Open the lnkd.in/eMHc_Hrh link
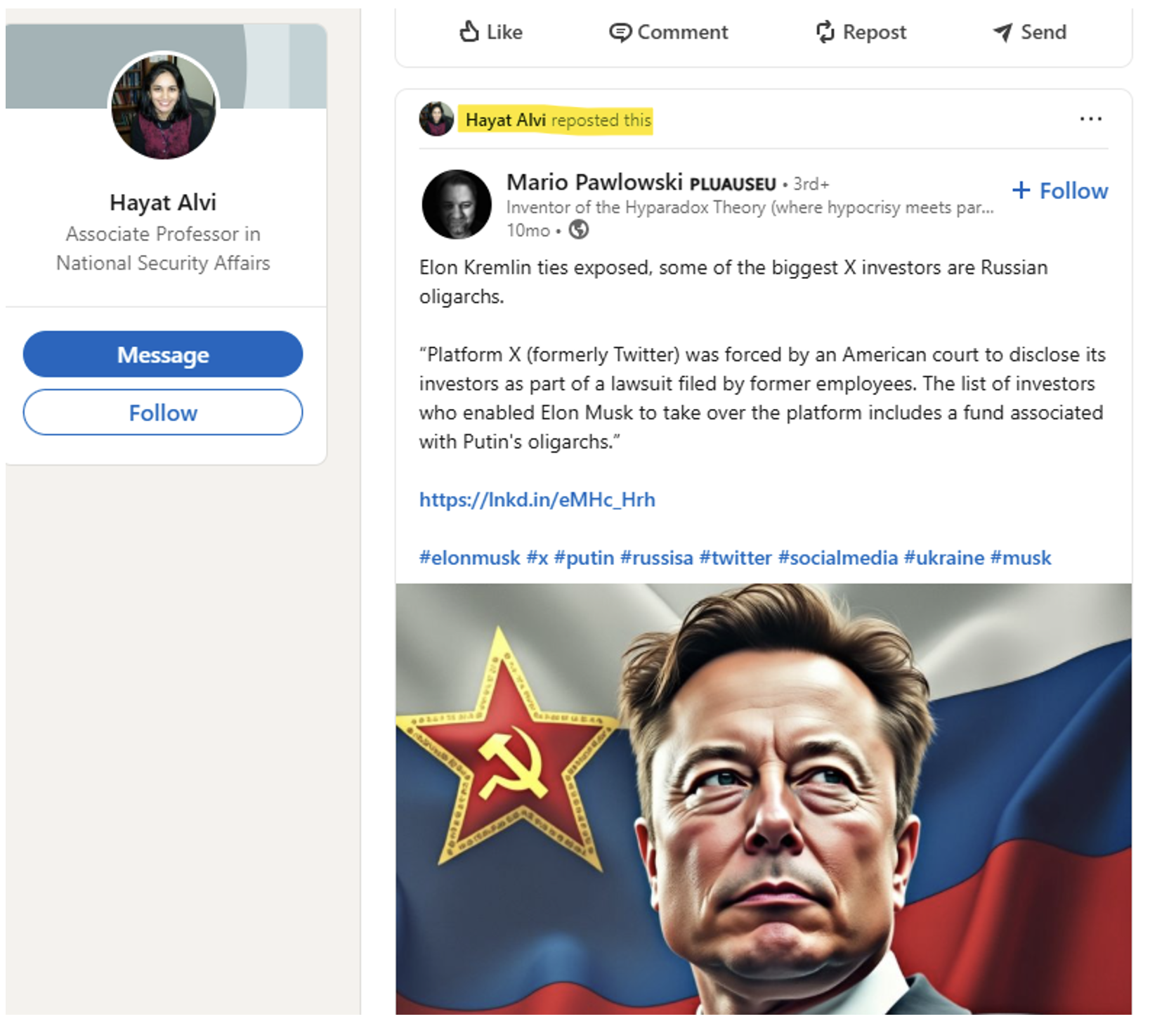 click(537, 500)
